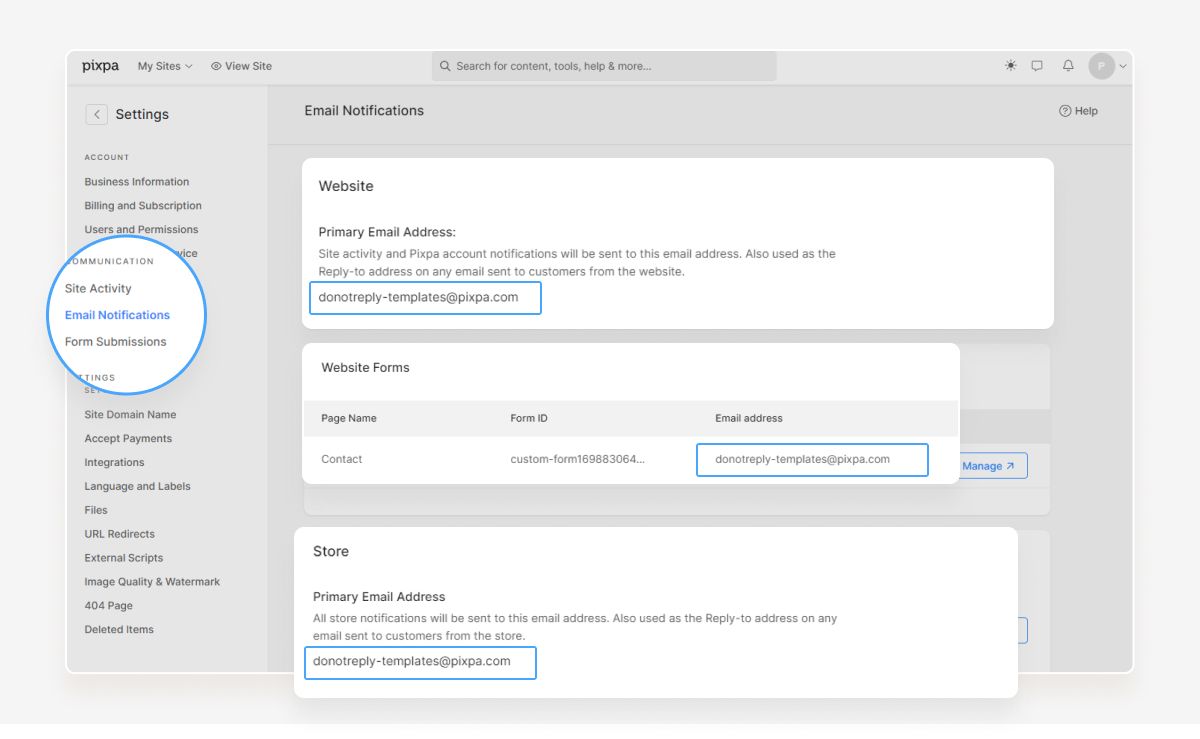Image resolution: width=1200 pixels, height=739 pixels.
Task: Edit the Website primary email address field
Action: point(424,297)
